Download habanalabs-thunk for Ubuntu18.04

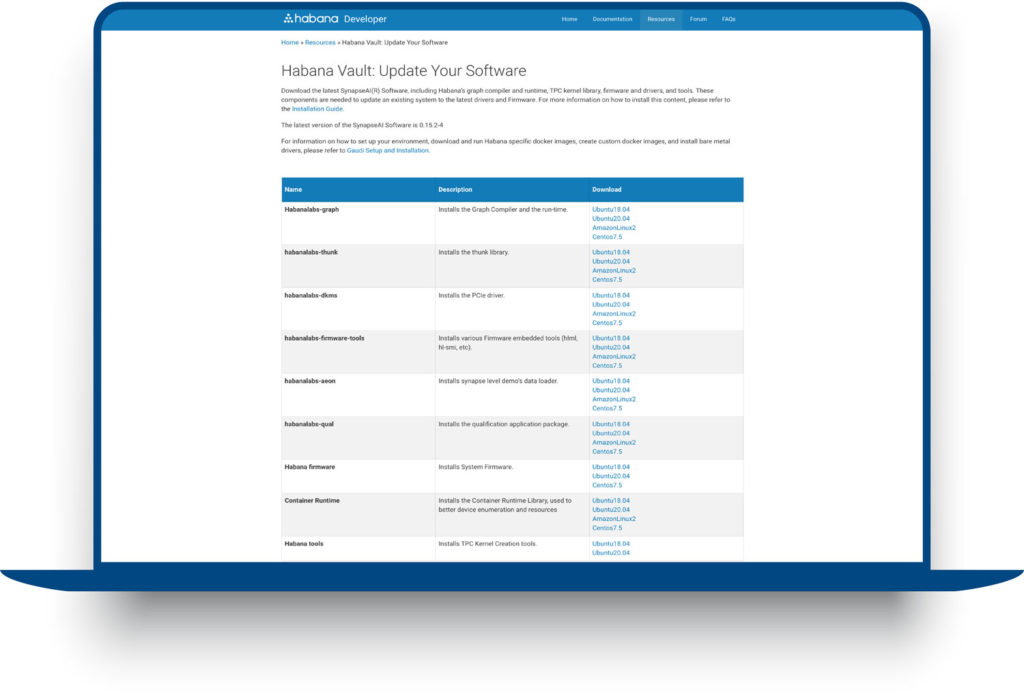coord(611,252)
